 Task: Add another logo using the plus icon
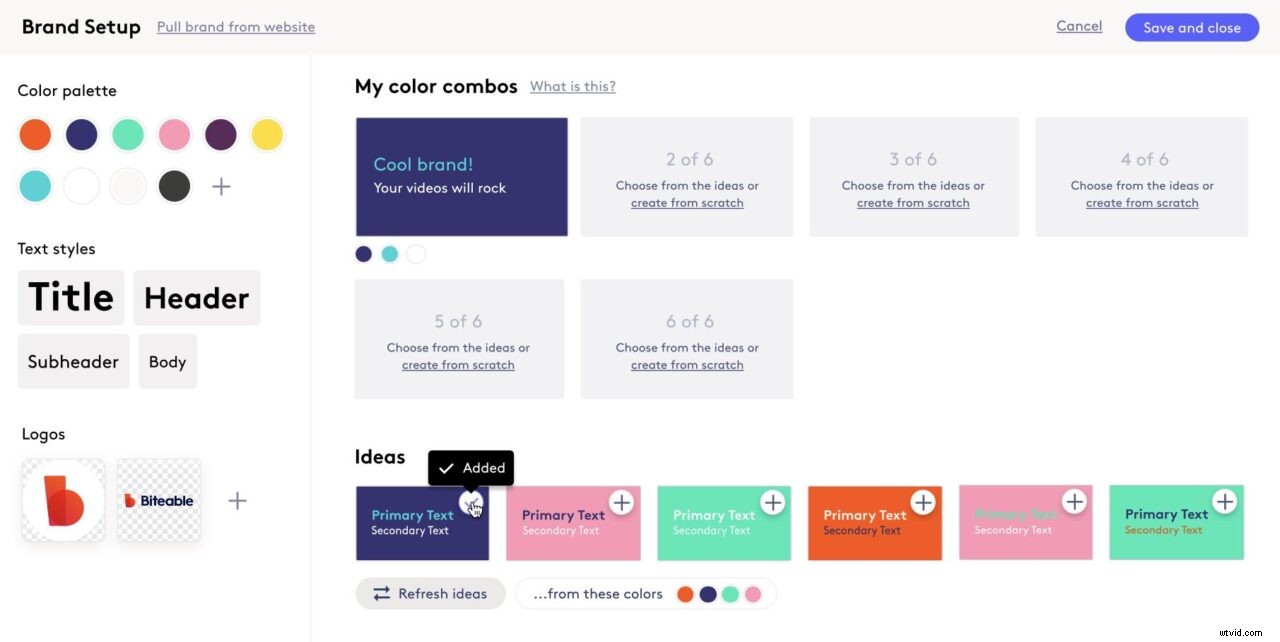(237, 500)
